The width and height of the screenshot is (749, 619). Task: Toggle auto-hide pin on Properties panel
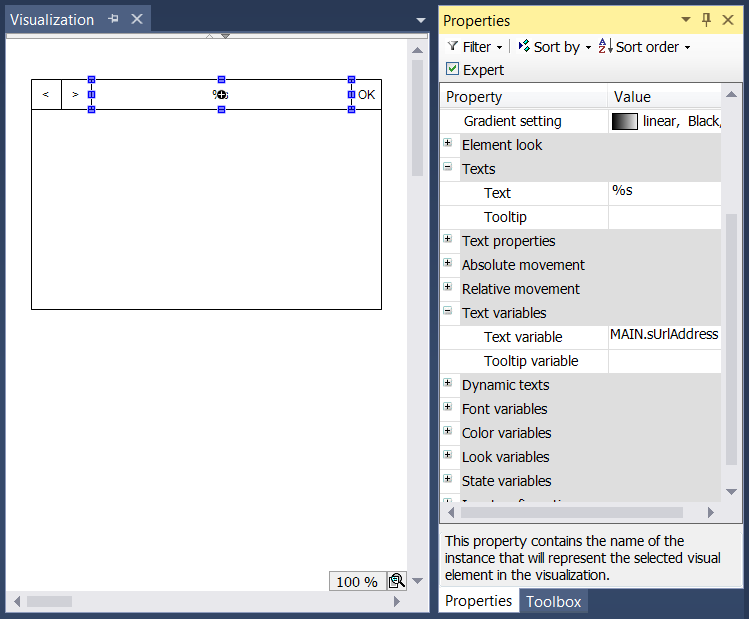[x=706, y=20]
